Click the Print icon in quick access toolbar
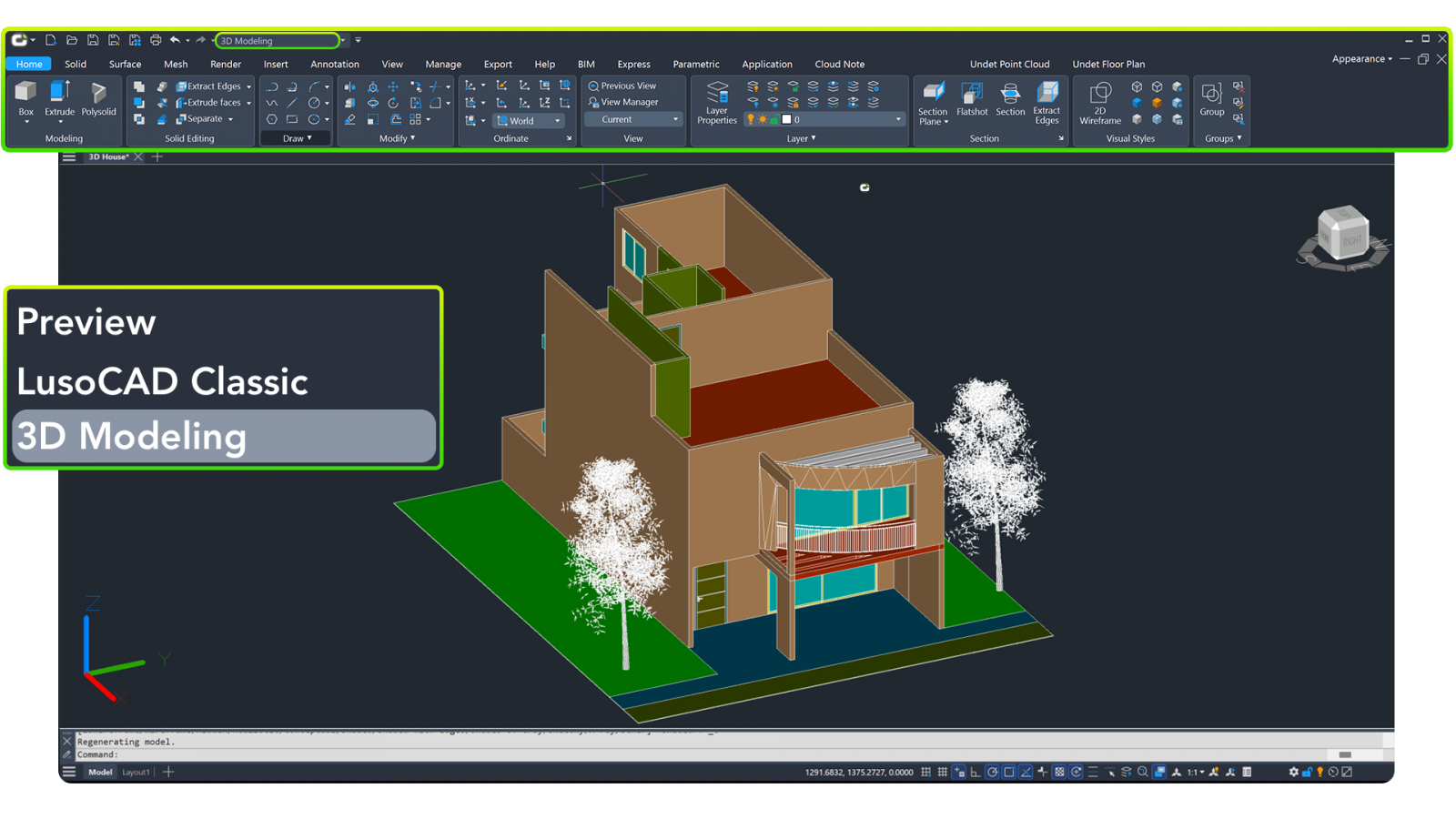Screen dimensions: 1456x819 (x=156, y=40)
